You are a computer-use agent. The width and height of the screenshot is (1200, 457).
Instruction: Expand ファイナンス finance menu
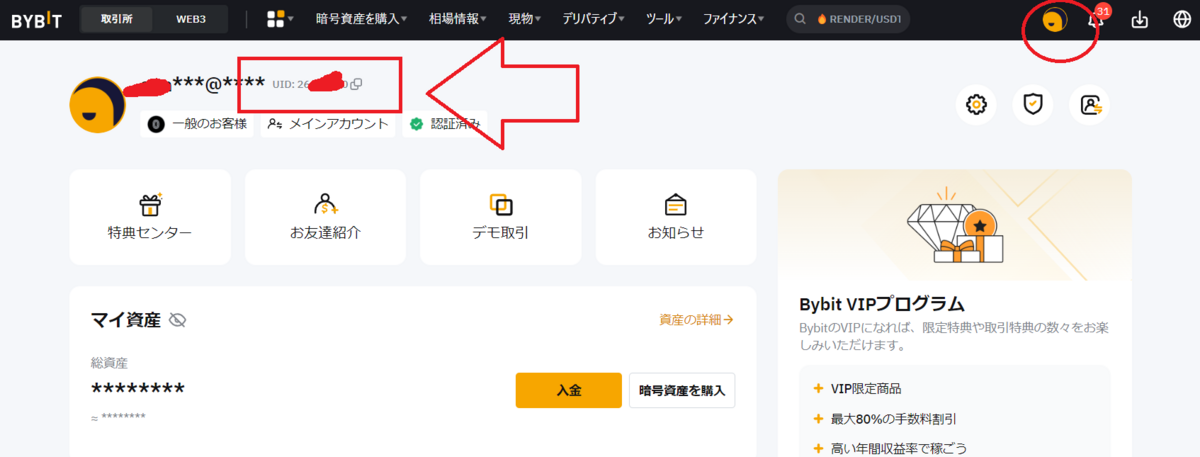pos(733,19)
